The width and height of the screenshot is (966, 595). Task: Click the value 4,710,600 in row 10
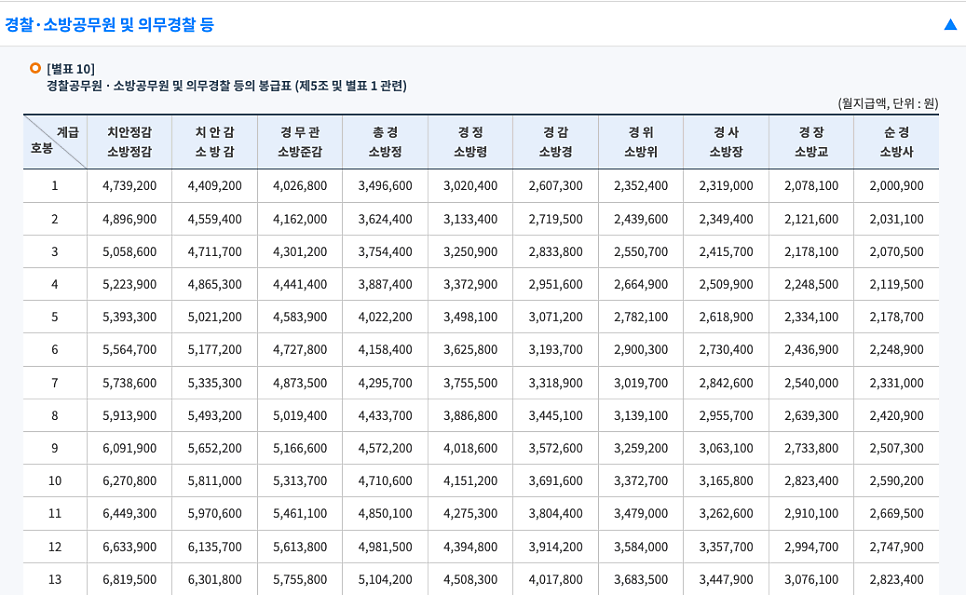(x=385, y=480)
